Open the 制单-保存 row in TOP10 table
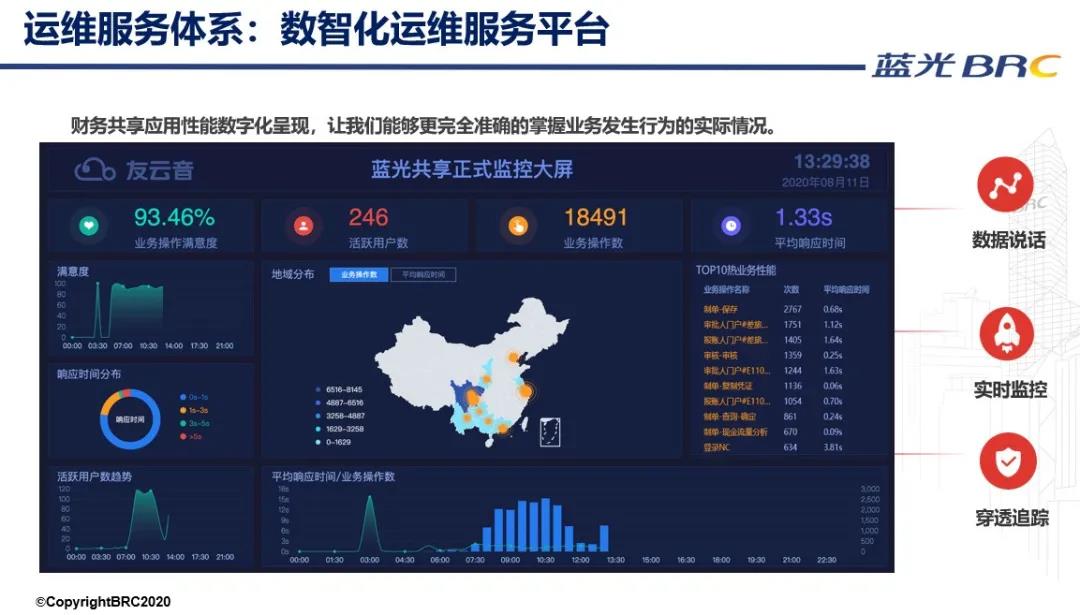Image resolution: width=1080 pixels, height=615 pixels. click(722, 309)
